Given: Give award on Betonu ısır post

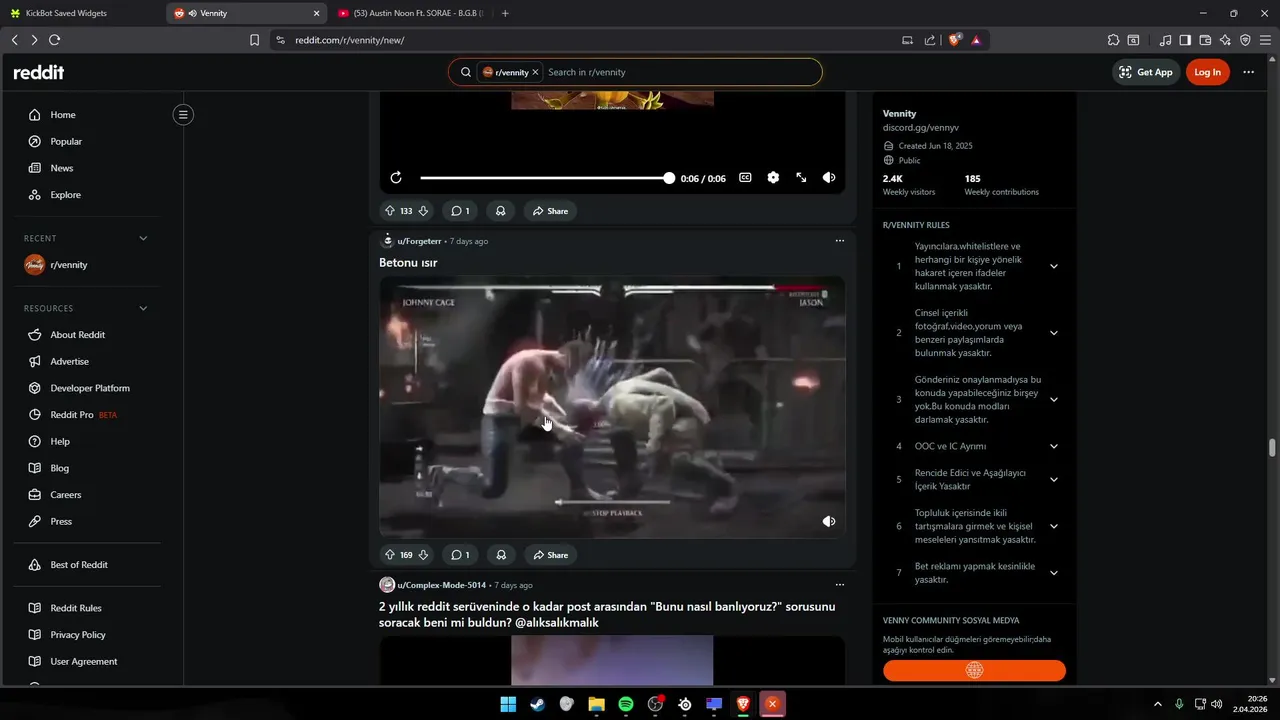Looking at the screenshot, I should [x=501, y=555].
